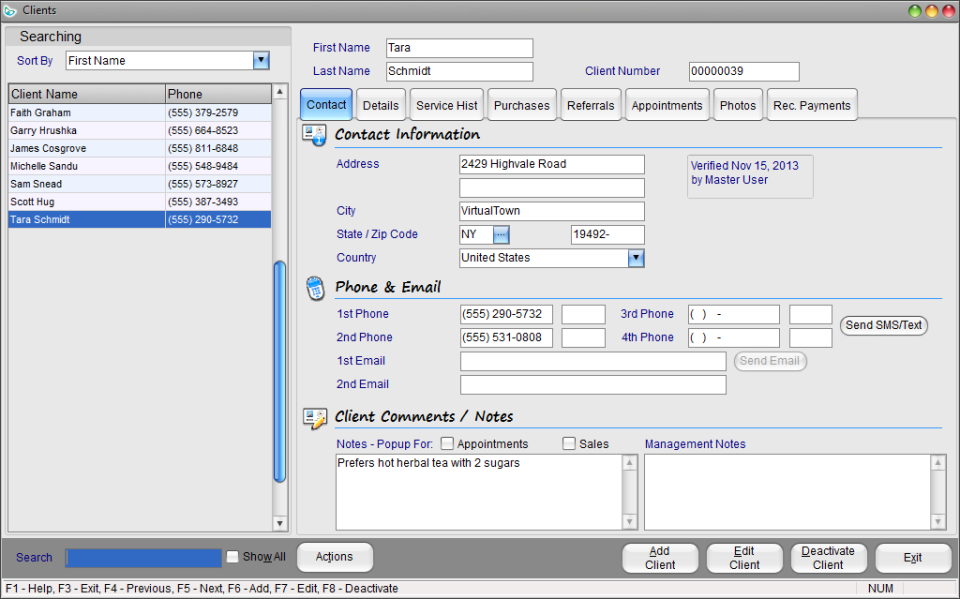Open the Rec. Payments tab
The height and width of the screenshot is (599, 960).
(x=812, y=105)
